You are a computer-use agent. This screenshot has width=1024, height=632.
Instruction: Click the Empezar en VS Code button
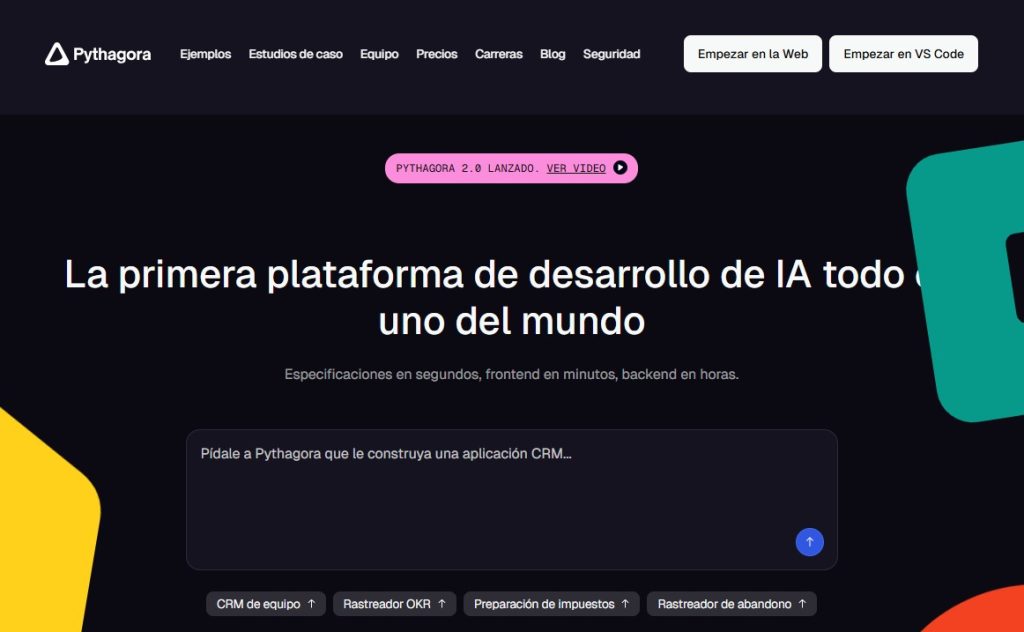(x=903, y=54)
